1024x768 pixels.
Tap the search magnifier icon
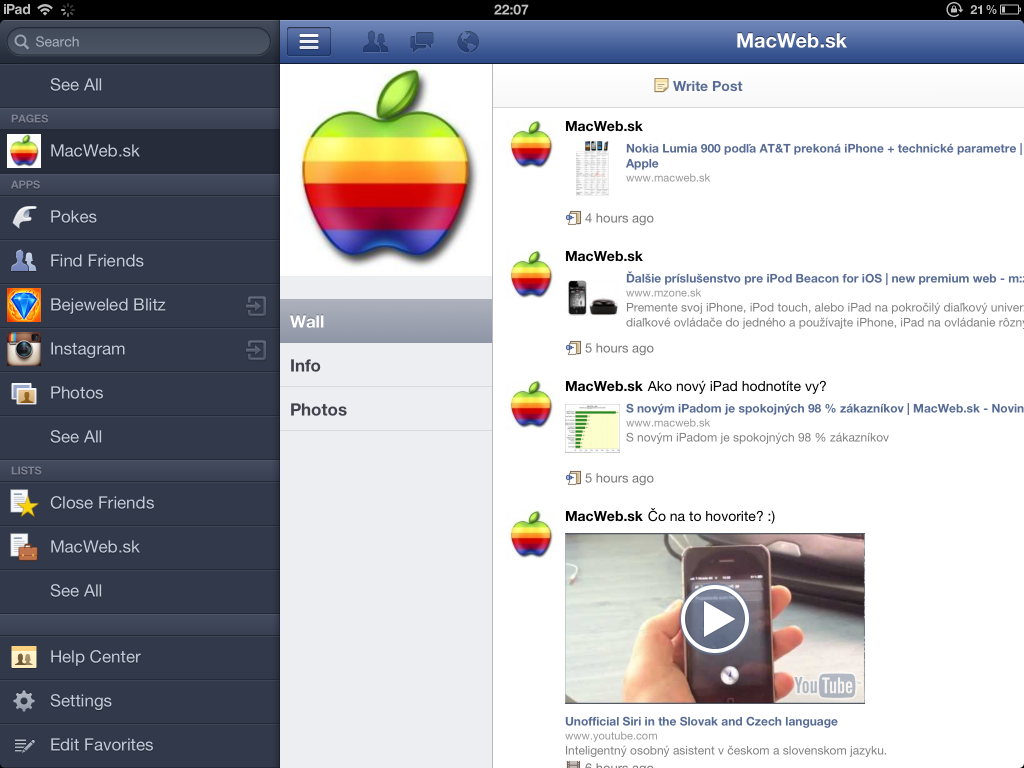click(x=22, y=42)
